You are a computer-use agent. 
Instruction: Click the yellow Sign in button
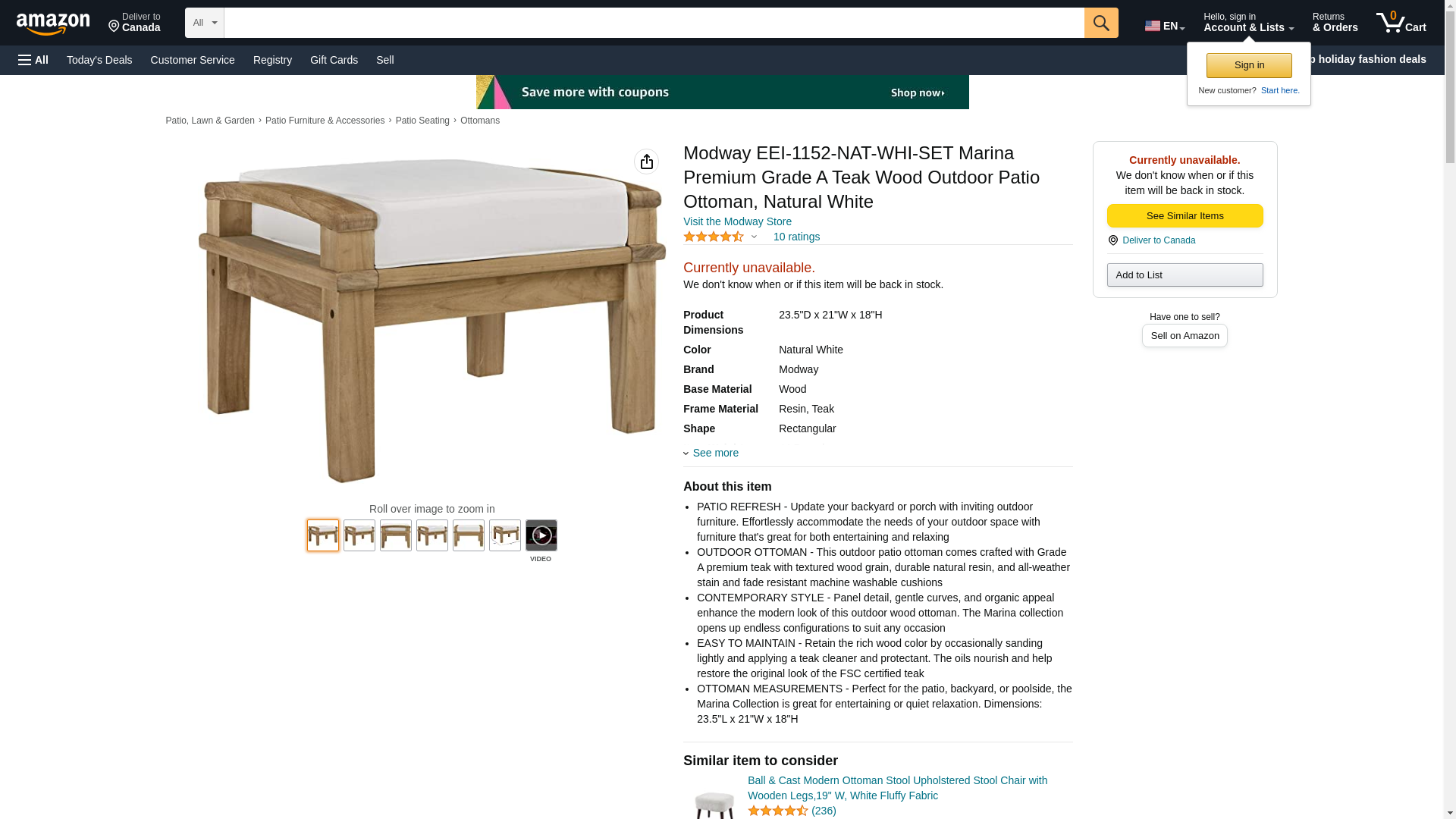[1249, 65]
